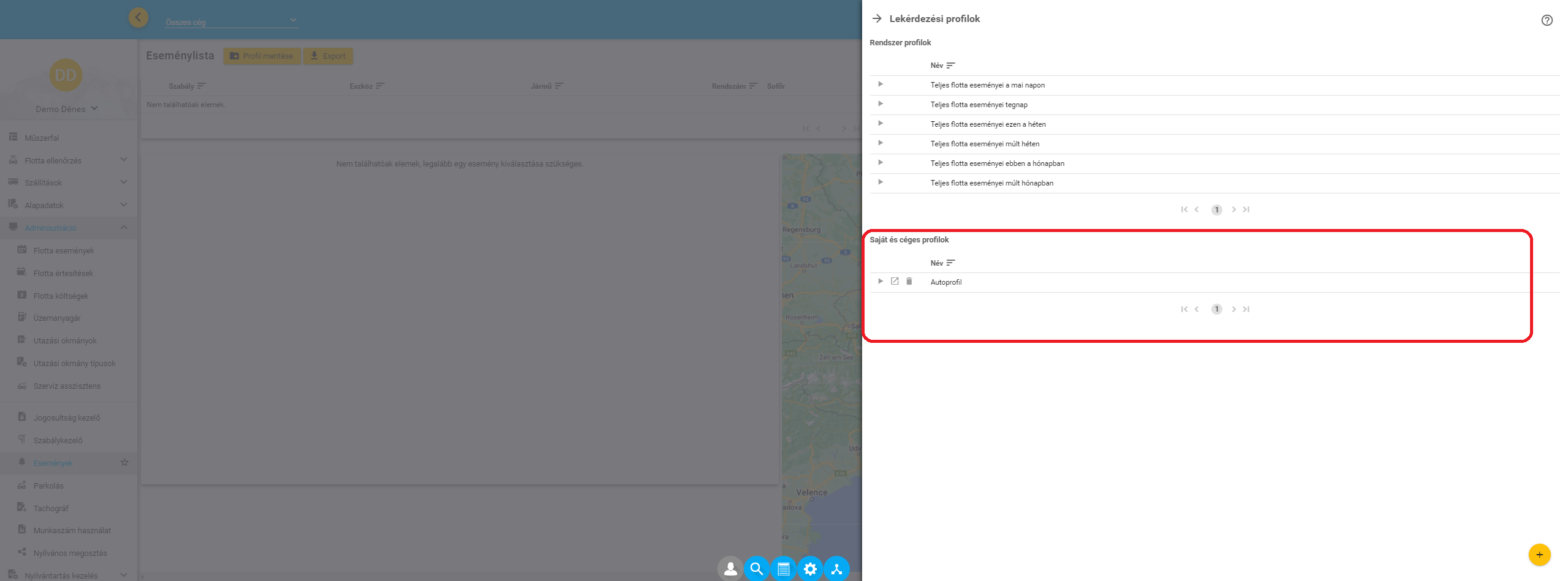Star the Események menu item
Screen dimensions: 1568x581
[124, 462]
